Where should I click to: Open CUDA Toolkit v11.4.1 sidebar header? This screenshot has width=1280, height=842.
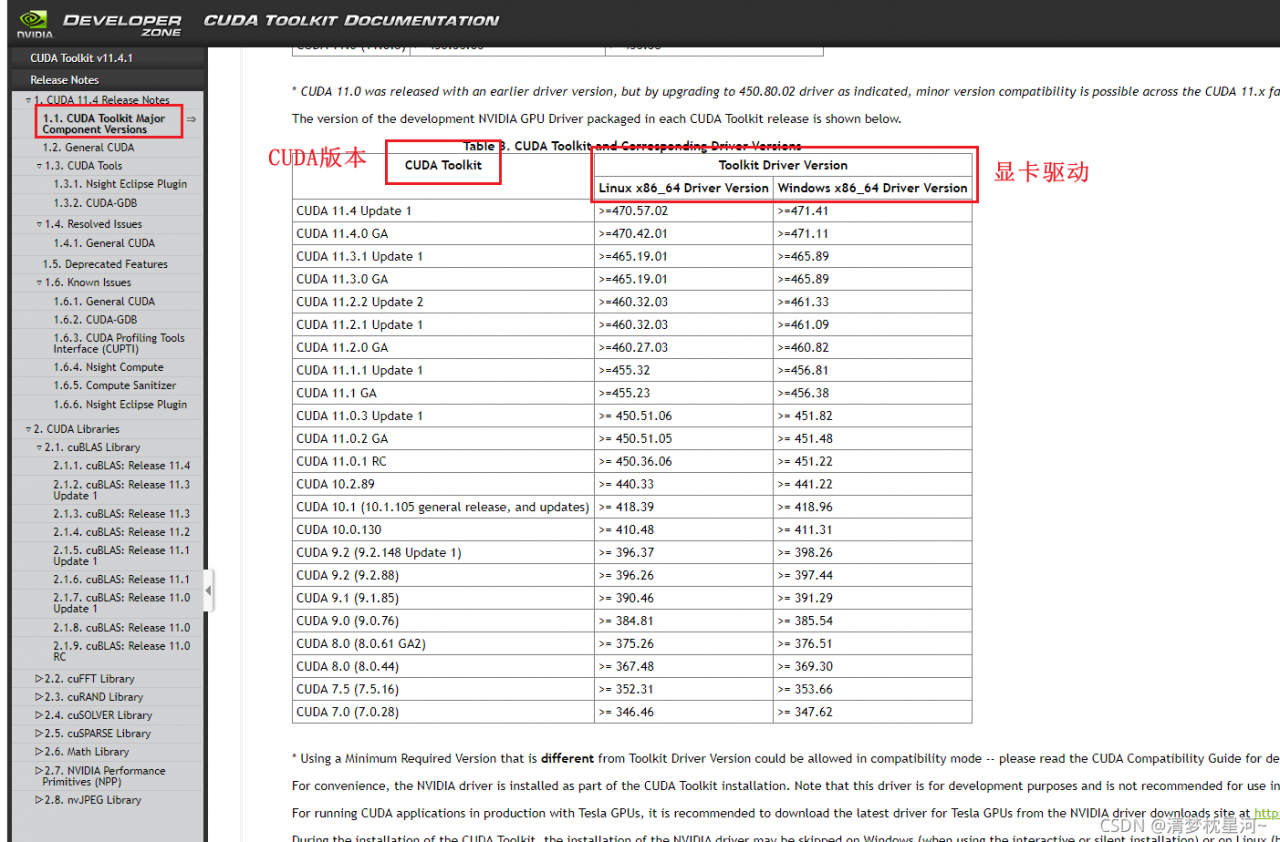click(x=81, y=58)
